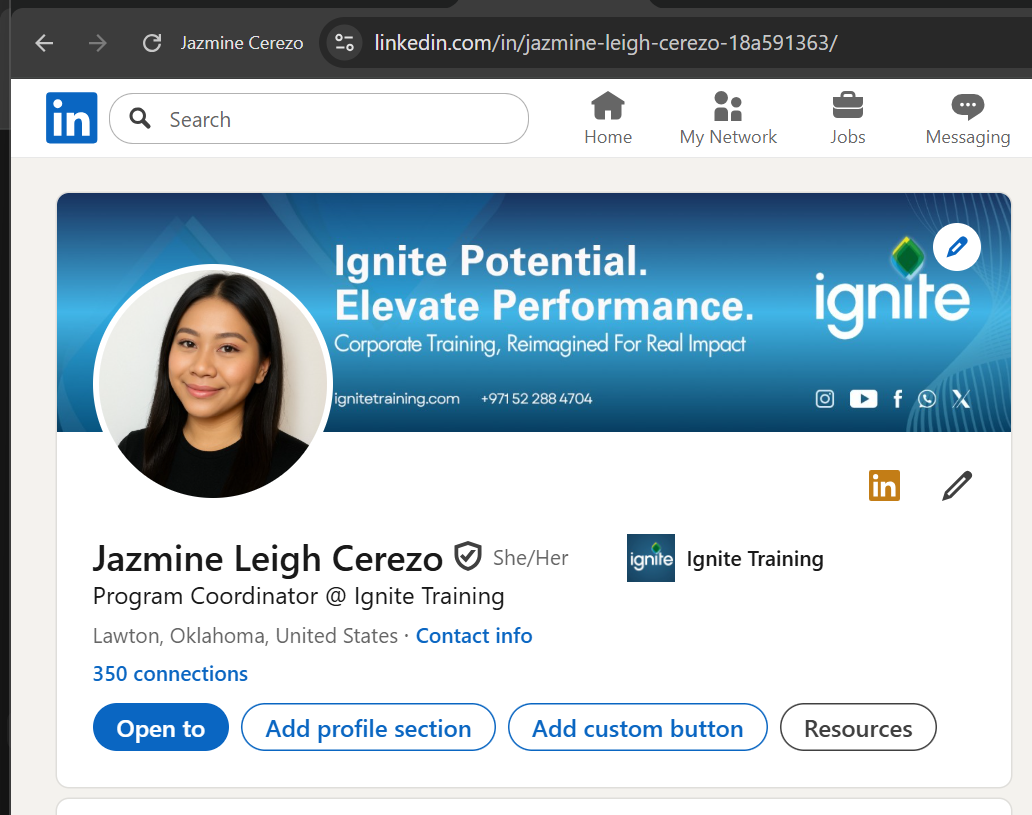This screenshot has width=1032, height=815.
Task: Click the She/Her pronouns text
Action: click(x=530, y=558)
